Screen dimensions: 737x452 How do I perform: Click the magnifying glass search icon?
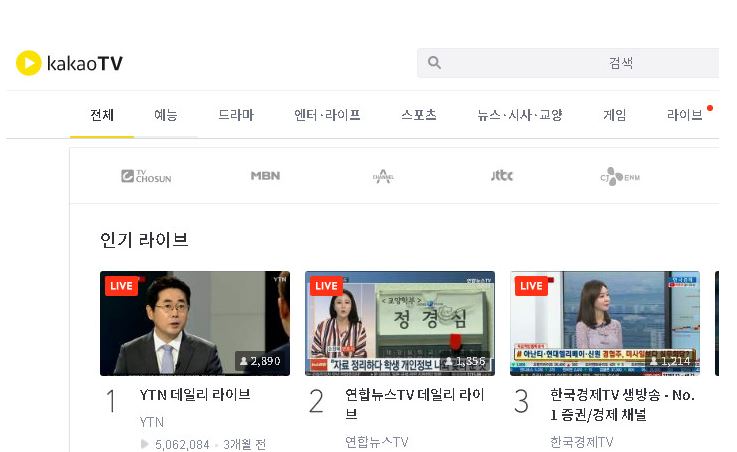tap(434, 62)
